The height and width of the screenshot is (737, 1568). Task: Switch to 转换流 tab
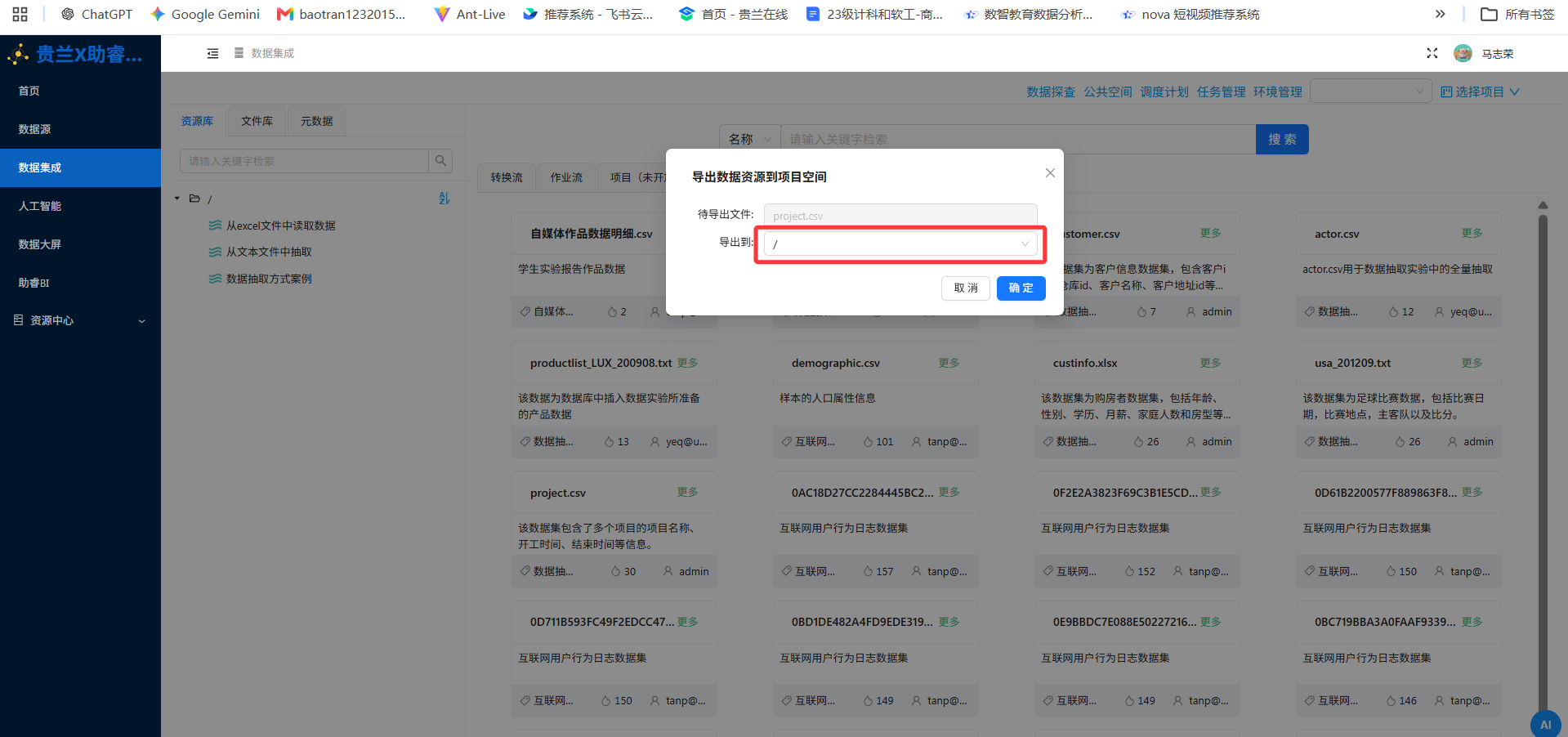tap(507, 177)
